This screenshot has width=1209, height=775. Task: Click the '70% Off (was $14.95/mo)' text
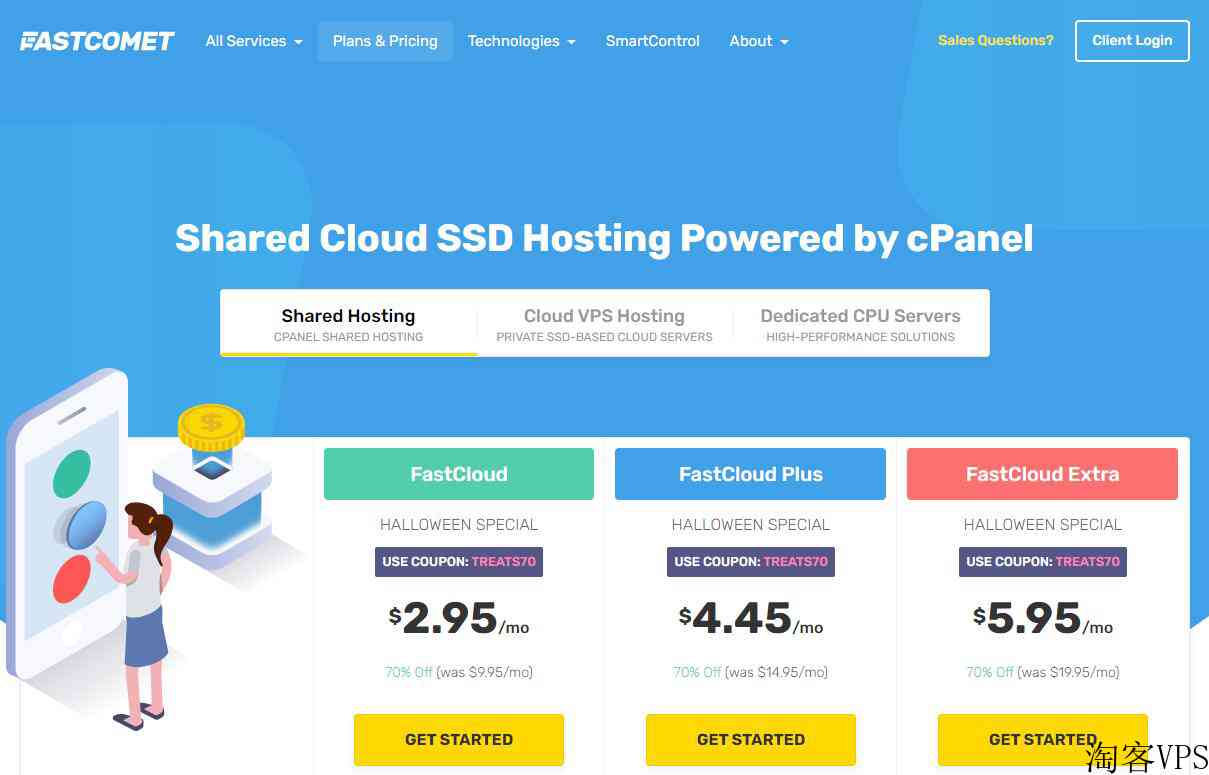pyautogui.click(x=751, y=672)
